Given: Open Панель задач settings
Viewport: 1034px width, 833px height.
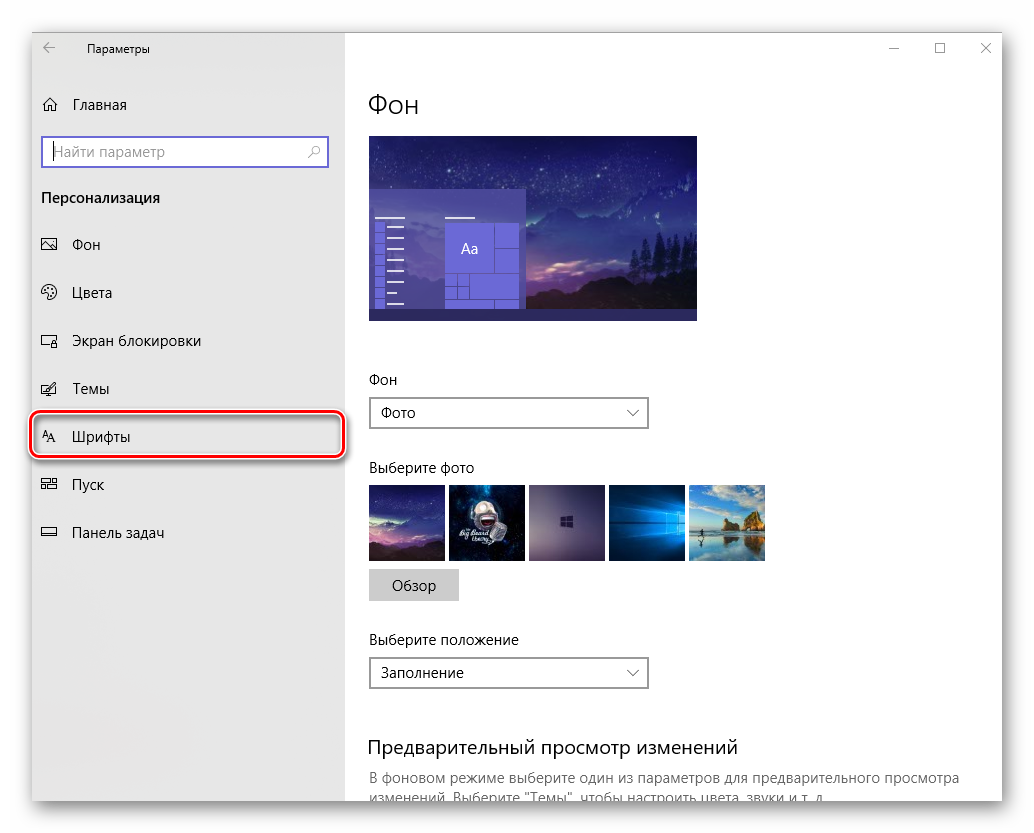Looking at the screenshot, I should [x=188, y=533].
